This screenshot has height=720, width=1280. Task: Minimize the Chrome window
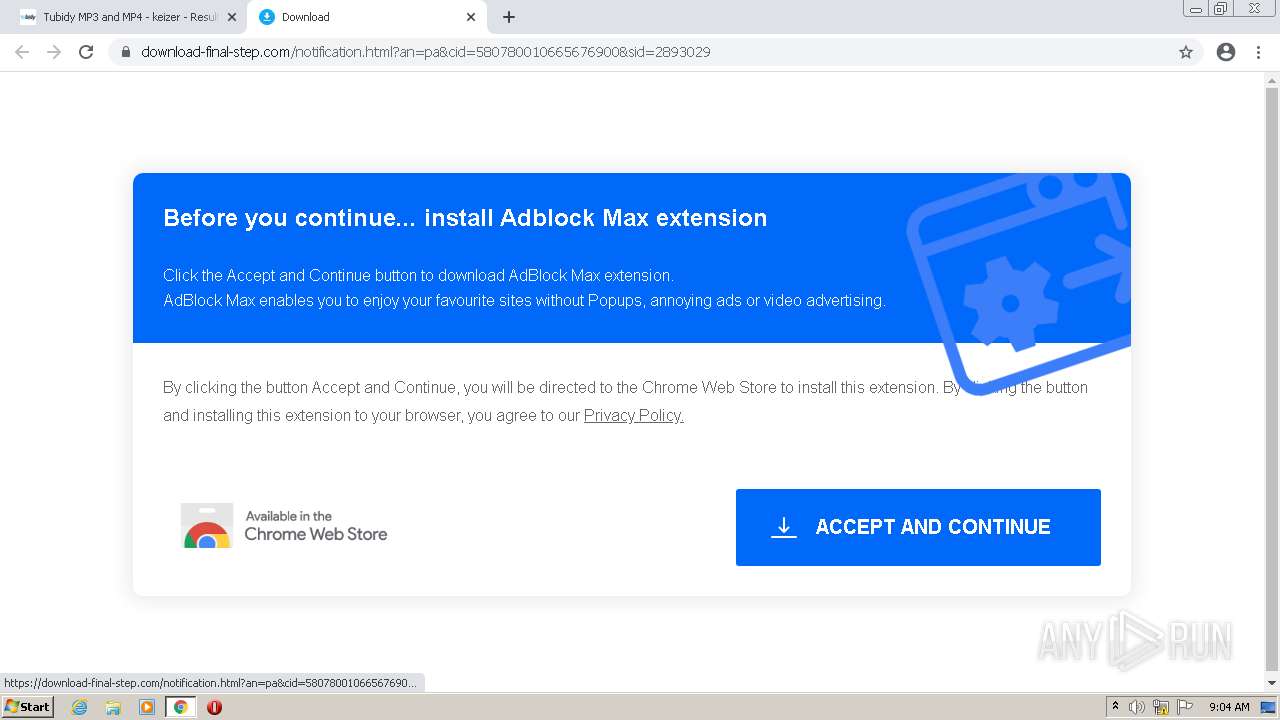tap(1196, 9)
